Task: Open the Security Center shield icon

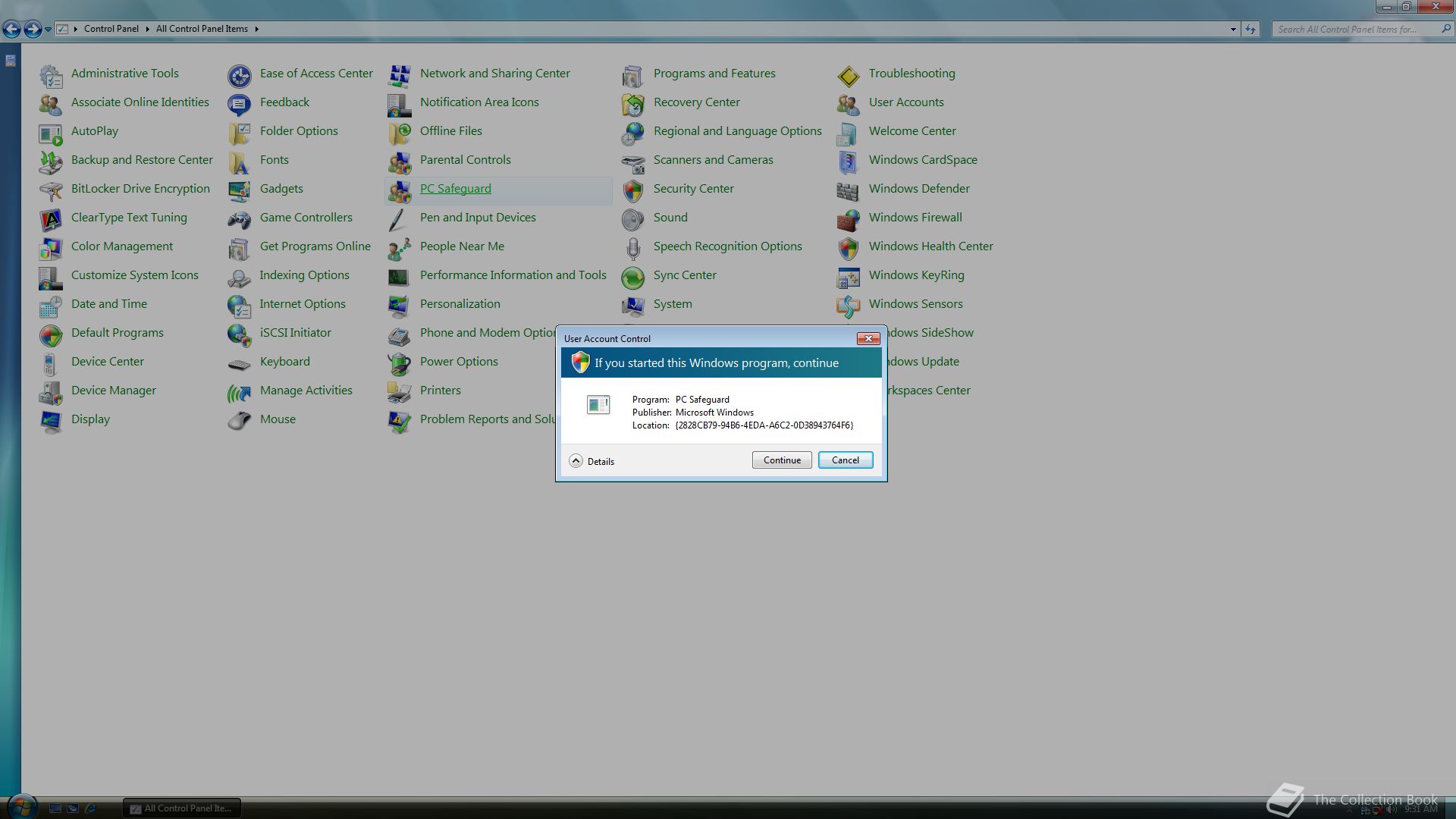Action: pos(633,190)
